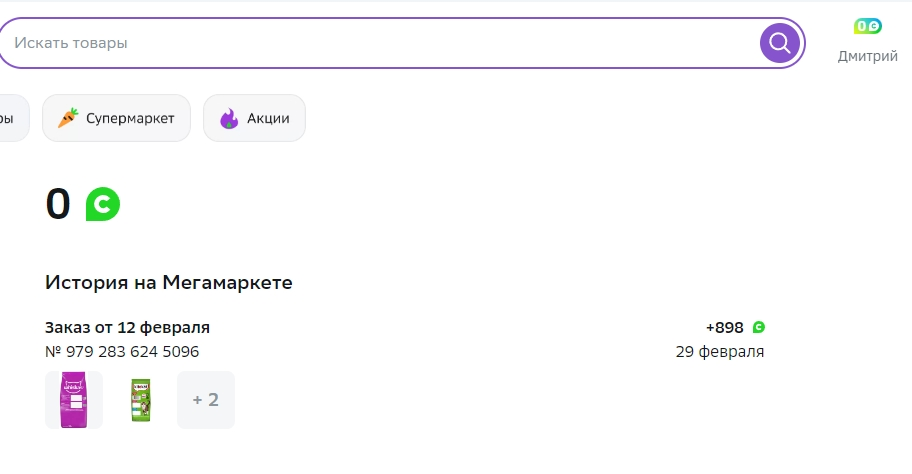Expand the +2 more items tile

(206, 400)
